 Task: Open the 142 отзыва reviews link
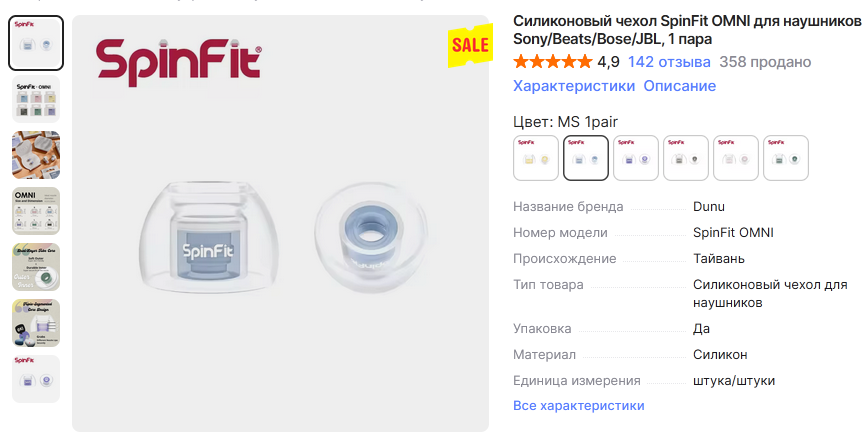click(x=669, y=62)
